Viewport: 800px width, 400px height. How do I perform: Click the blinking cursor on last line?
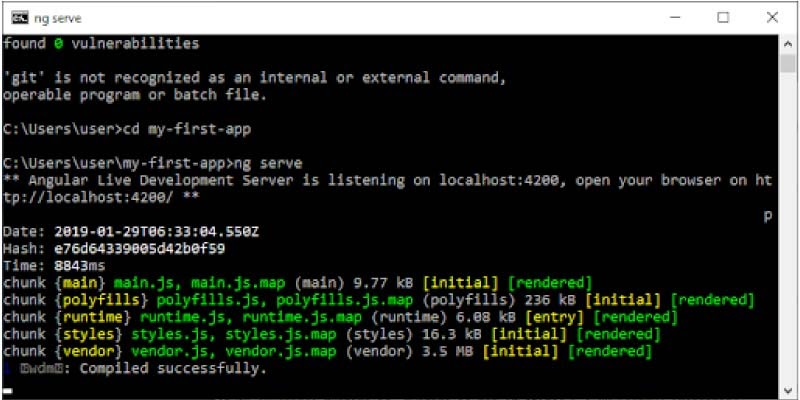(x=7, y=392)
